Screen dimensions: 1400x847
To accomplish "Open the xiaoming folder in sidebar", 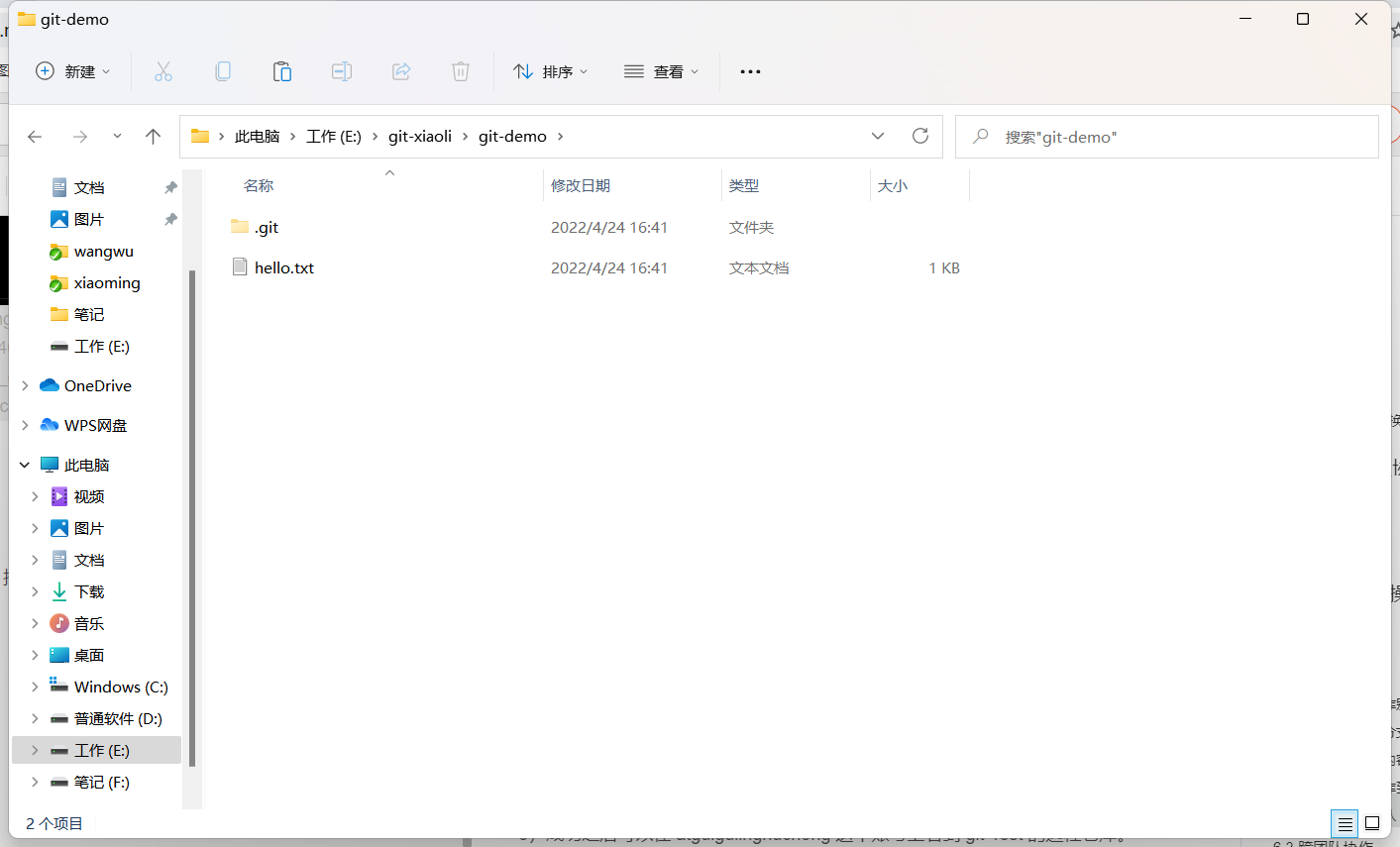I will 107,282.
